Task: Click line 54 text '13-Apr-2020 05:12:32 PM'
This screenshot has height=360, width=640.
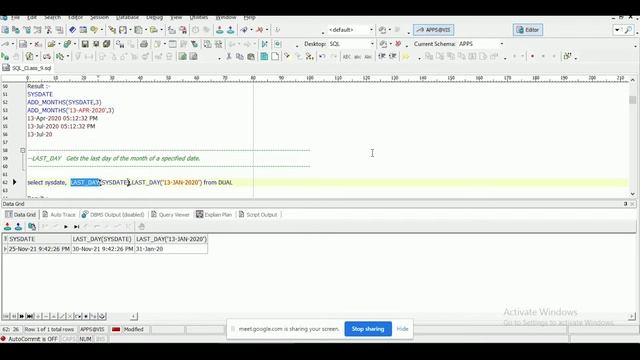Action: 62,118
